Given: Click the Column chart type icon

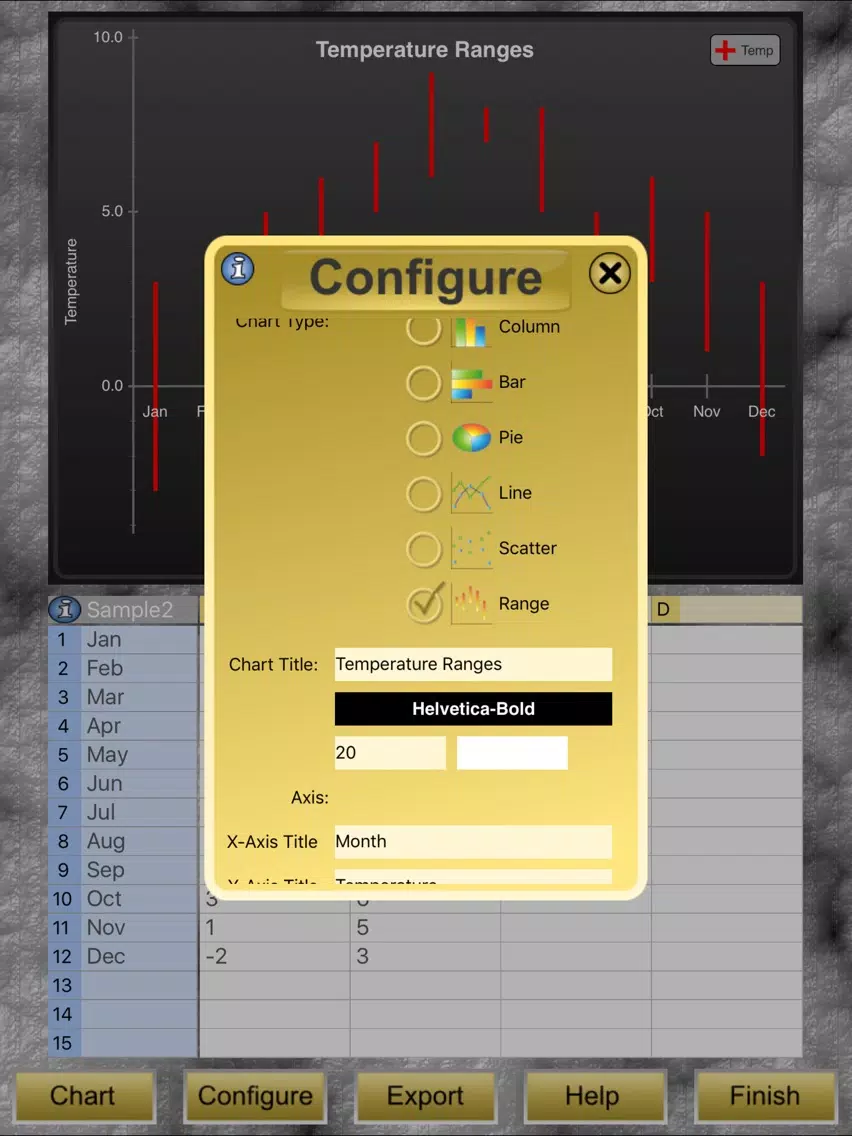Looking at the screenshot, I should tap(471, 331).
